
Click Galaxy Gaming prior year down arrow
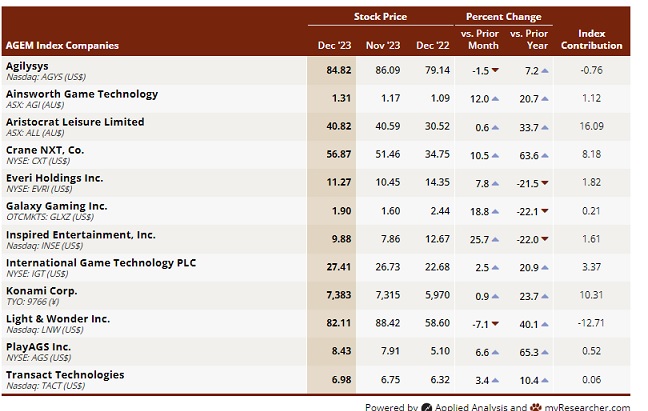544,211
